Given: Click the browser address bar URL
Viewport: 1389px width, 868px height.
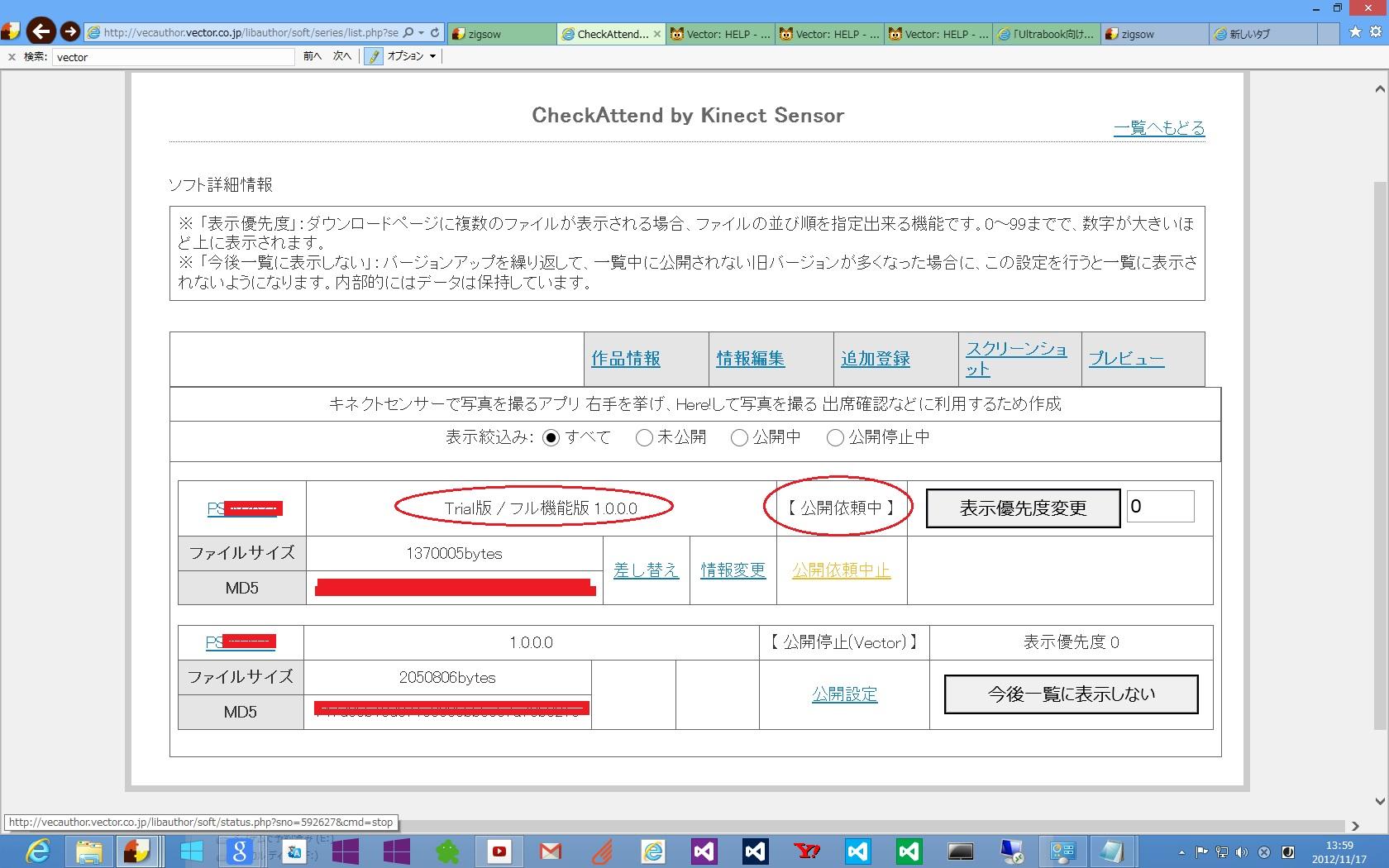Looking at the screenshot, I should pos(251,33).
